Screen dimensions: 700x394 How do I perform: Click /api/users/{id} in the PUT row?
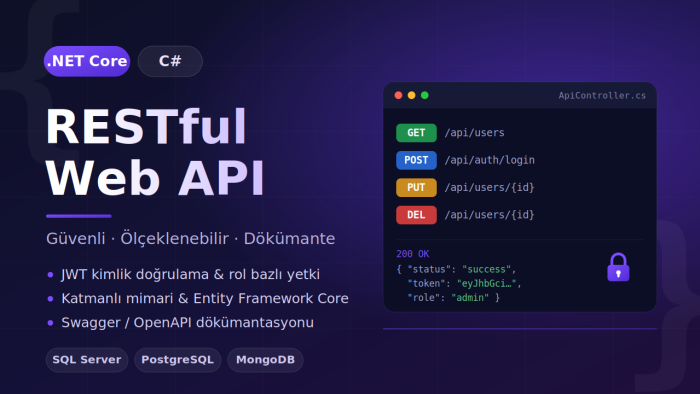point(490,187)
